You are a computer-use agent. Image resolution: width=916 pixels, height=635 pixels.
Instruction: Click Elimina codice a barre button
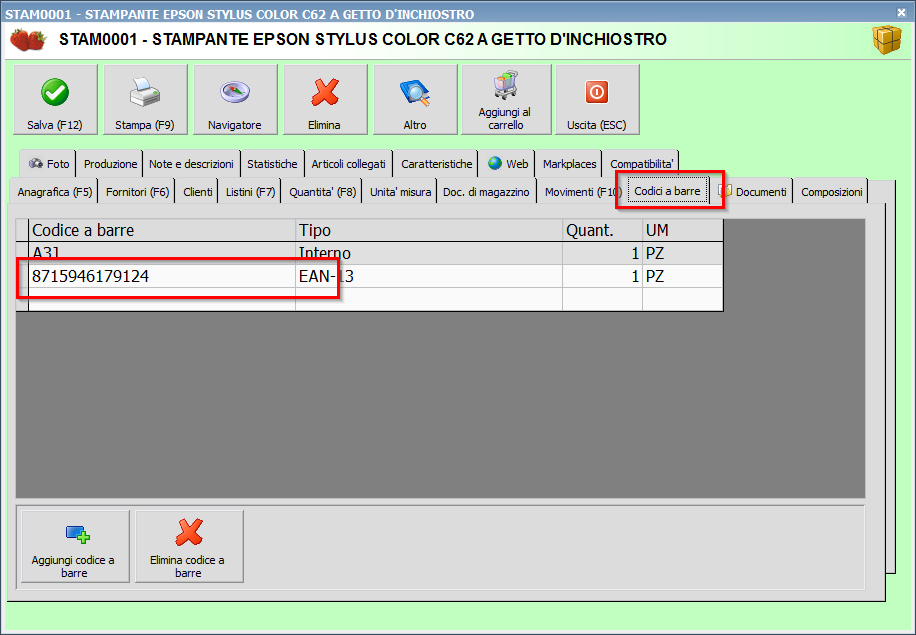189,546
